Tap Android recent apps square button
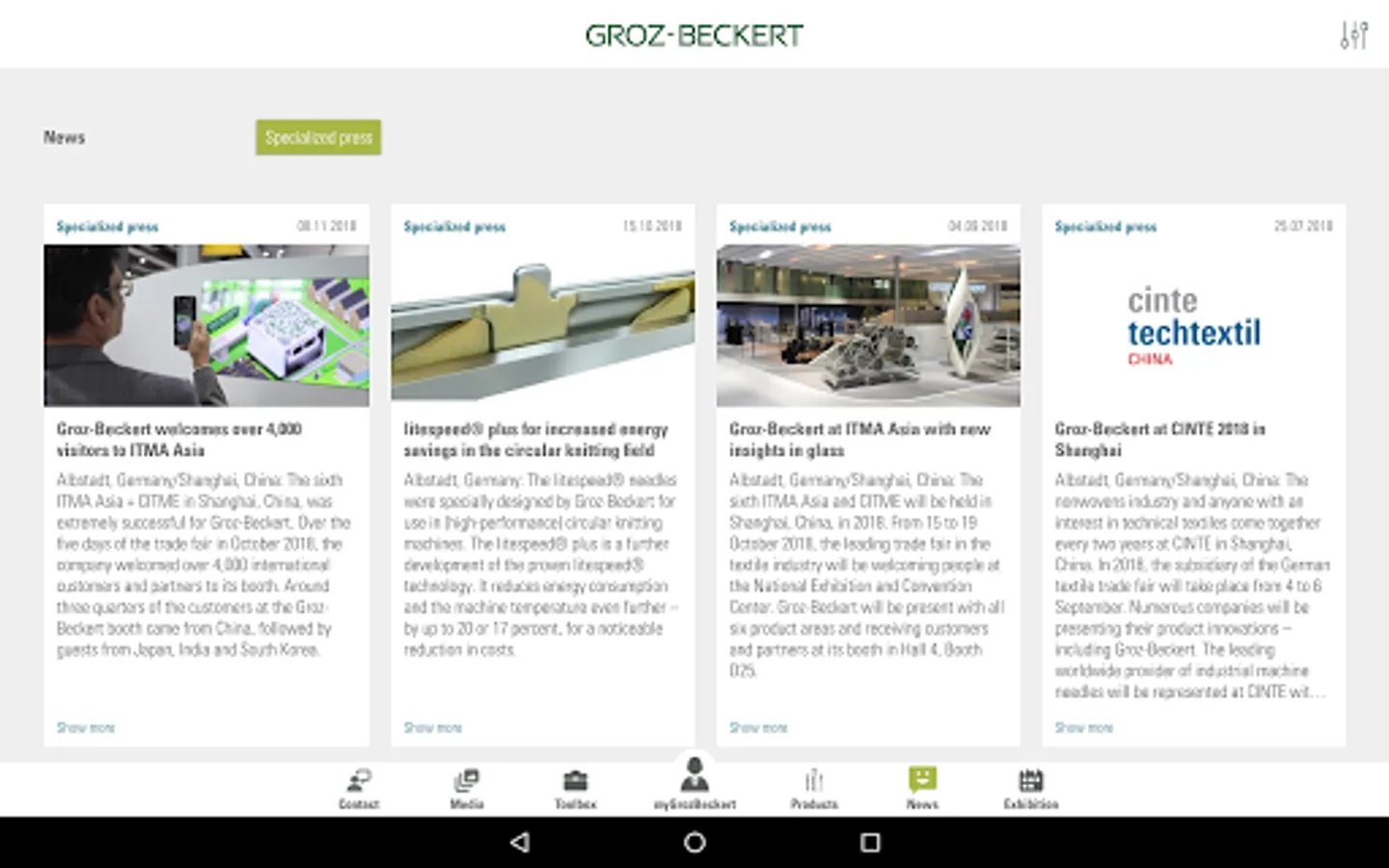 point(870,842)
